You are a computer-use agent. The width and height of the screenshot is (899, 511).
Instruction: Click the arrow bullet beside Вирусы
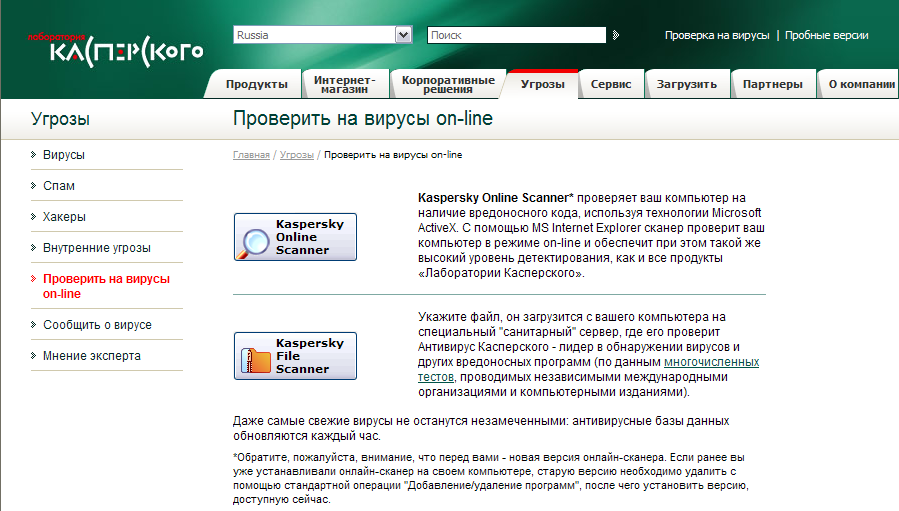pos(33,154)
